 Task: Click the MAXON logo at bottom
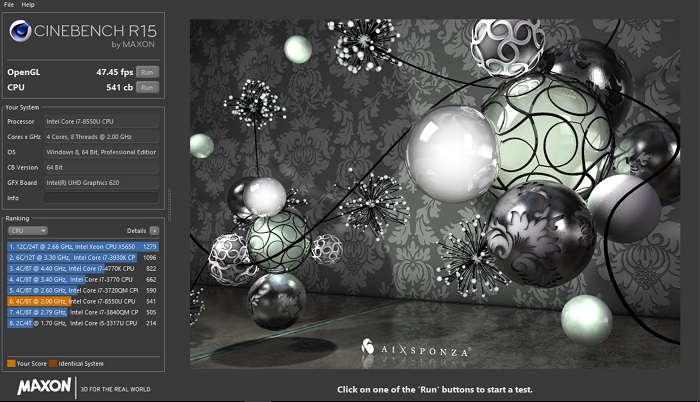tap(44, 387)
